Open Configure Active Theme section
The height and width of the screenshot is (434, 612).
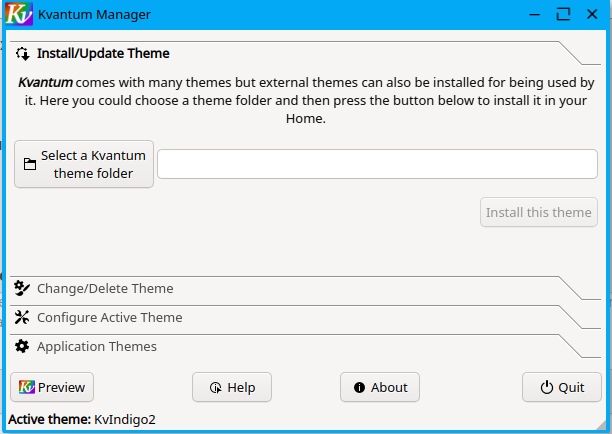tap(305, 317)
